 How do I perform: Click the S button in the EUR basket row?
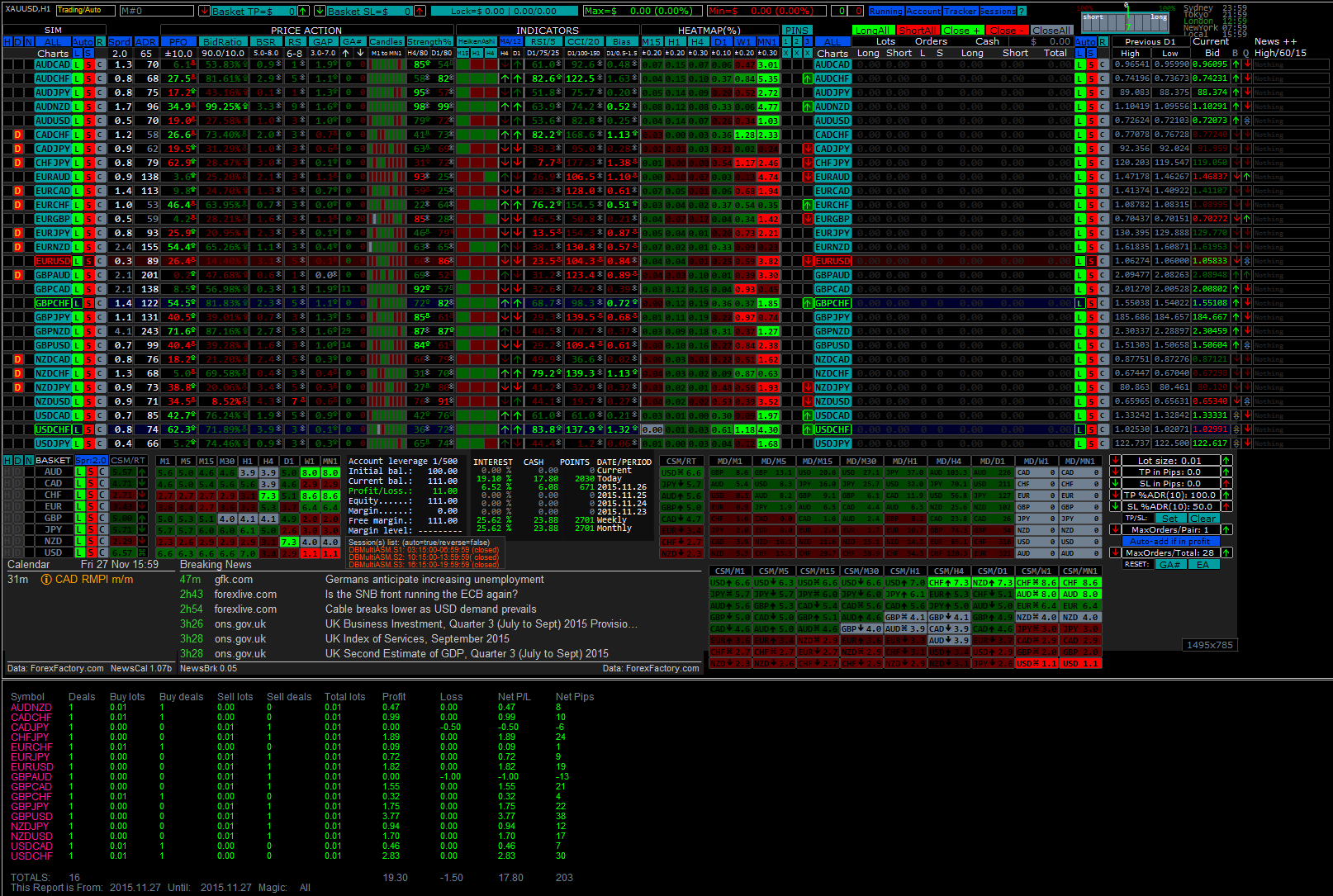(x=92, y=507)
